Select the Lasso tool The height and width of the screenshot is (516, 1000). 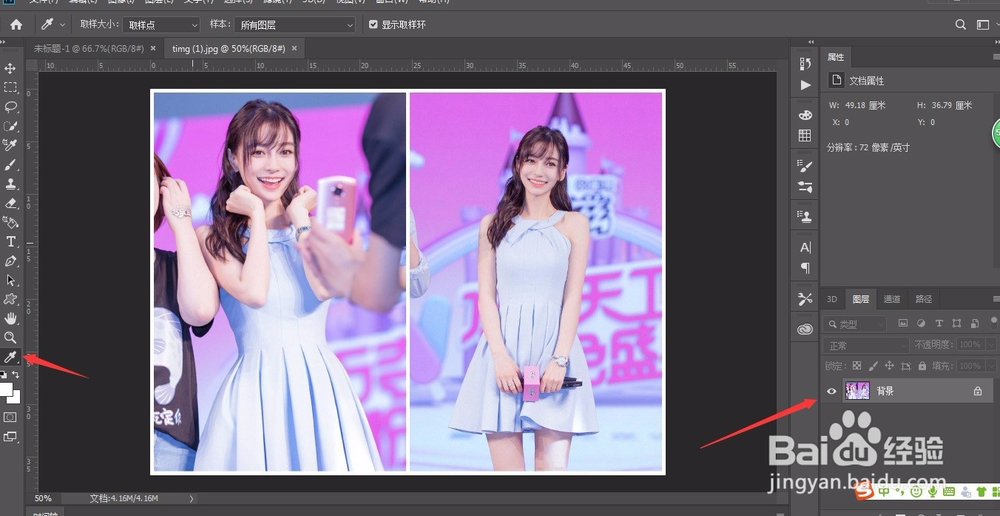10,107
